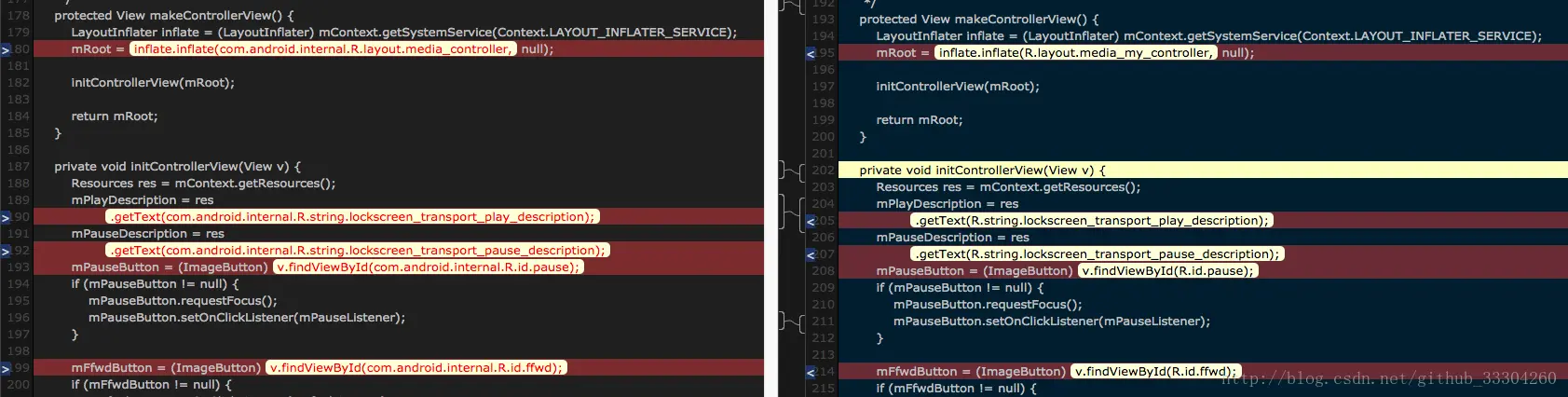Click line number 194 in left gutter
The height and width of the screenshot is (397, 1568).
point(19,284)
